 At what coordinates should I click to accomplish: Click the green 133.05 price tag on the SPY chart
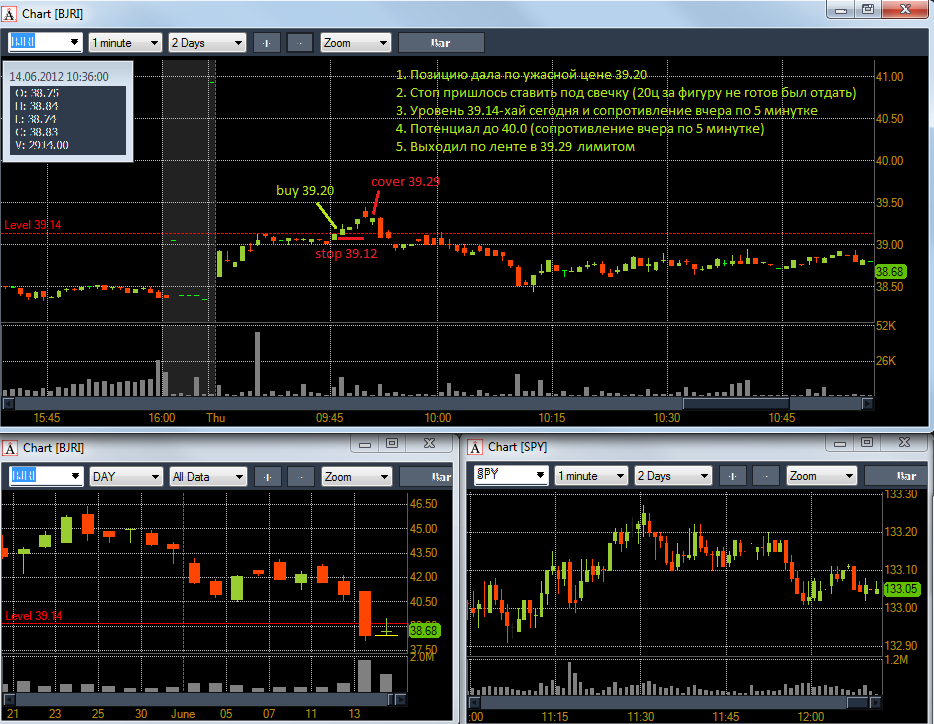tap(901, 589)
